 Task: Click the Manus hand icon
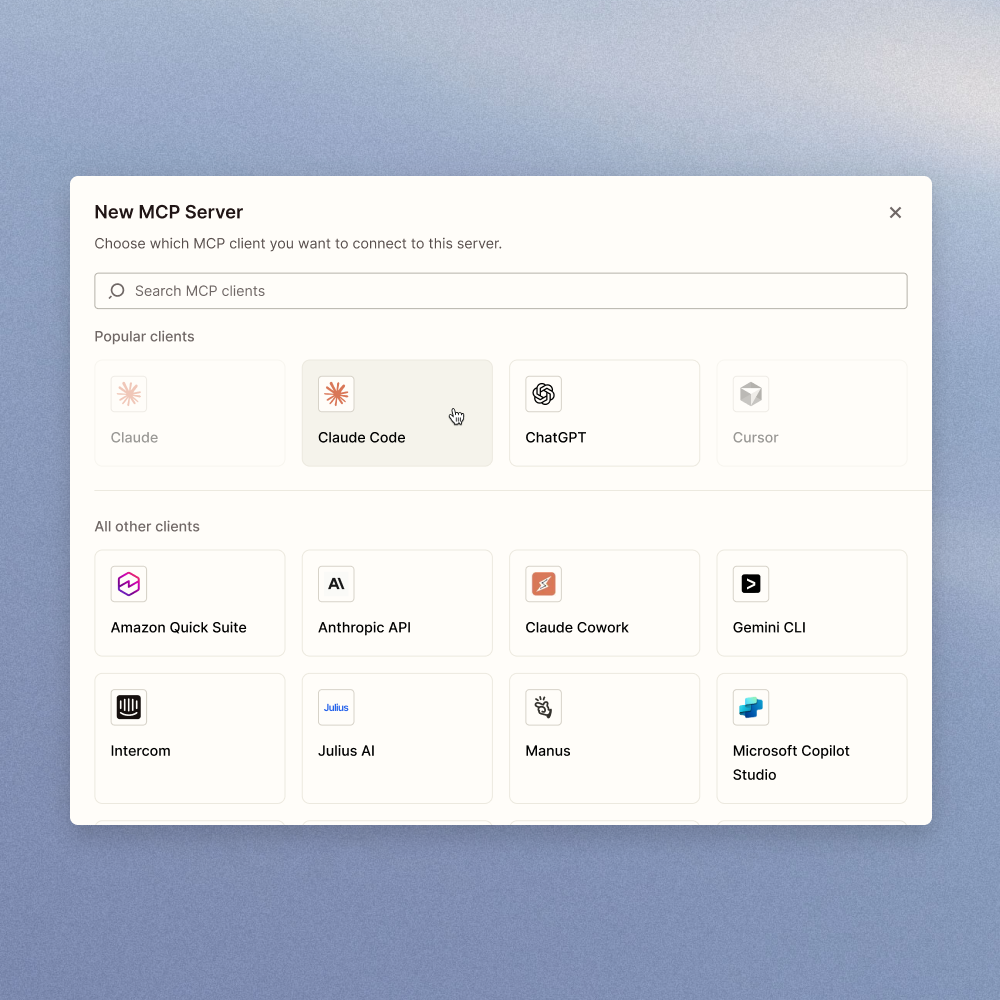(x=543, y=707)
